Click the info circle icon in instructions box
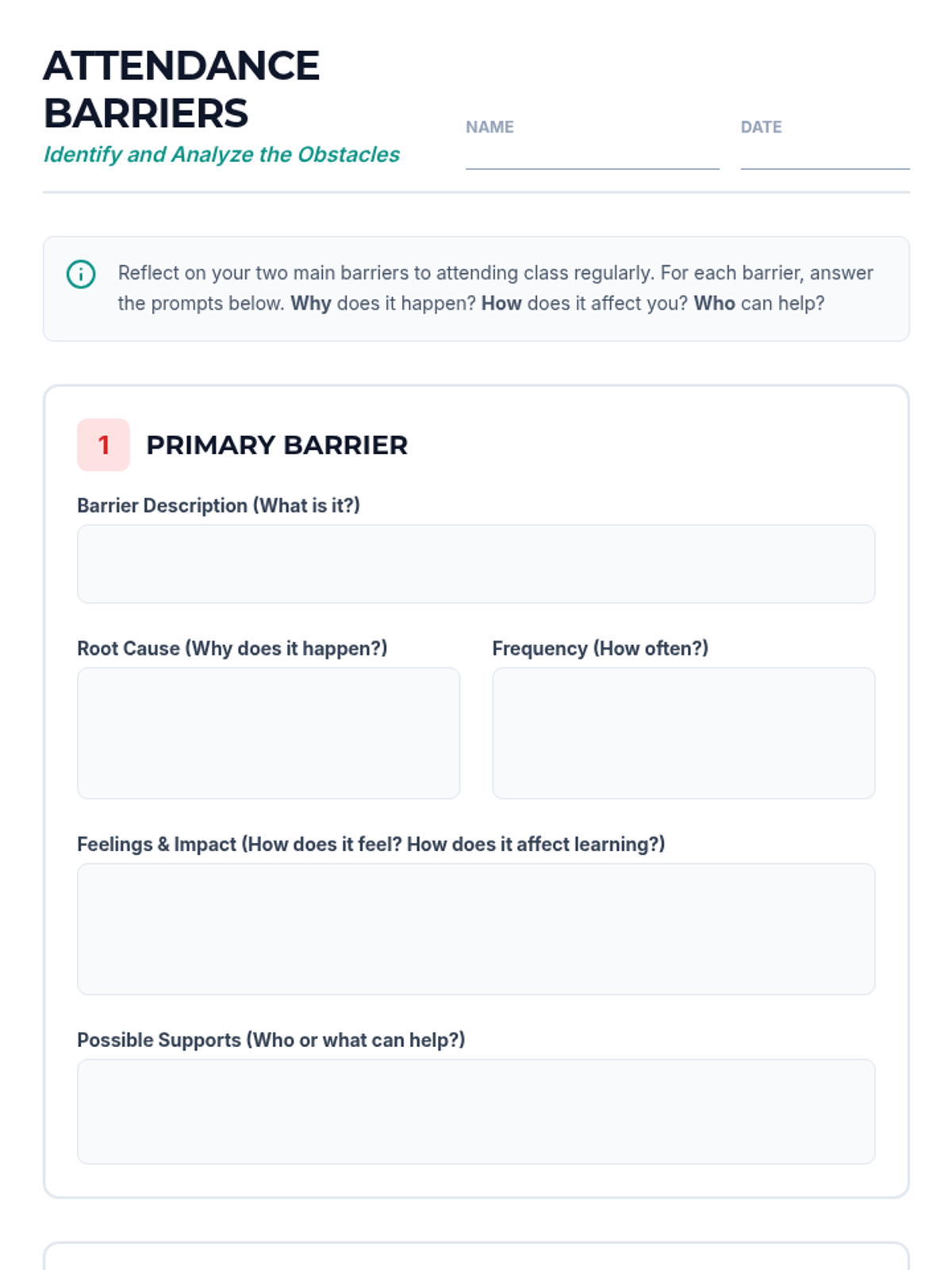The width and height of the screenshot is (952, 1270). pyautogui.click(x=81, y=274)
